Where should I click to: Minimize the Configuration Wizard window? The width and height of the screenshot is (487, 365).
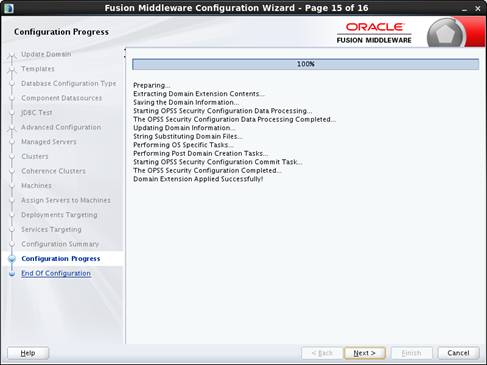coord(464,9)
